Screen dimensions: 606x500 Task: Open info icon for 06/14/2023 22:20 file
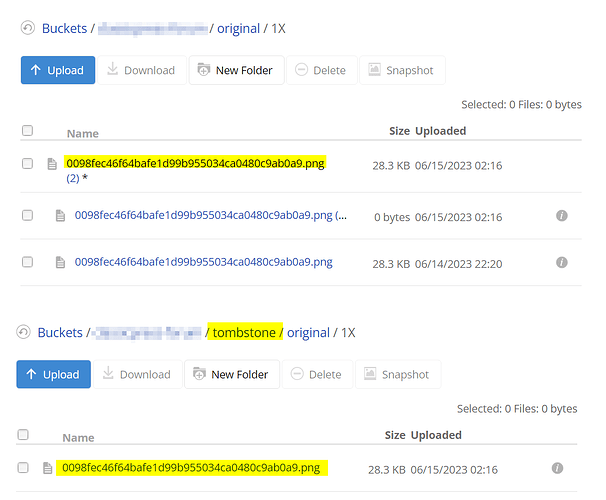pyautogui.click(x=562, y=263)
